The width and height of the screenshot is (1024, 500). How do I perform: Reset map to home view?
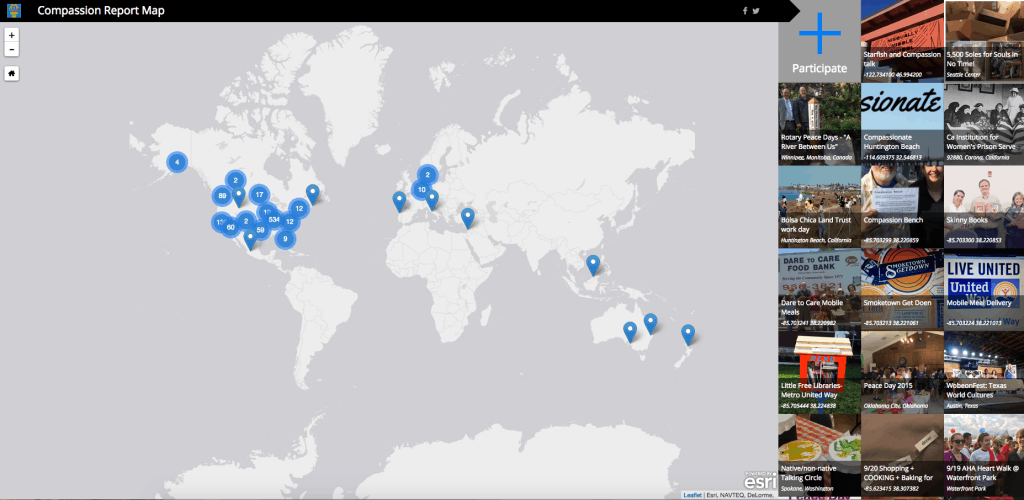tap(11, 73)
